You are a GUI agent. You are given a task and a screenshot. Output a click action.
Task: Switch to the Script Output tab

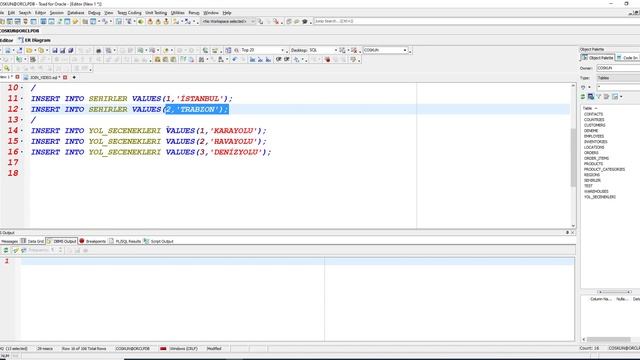pos(158,241)
